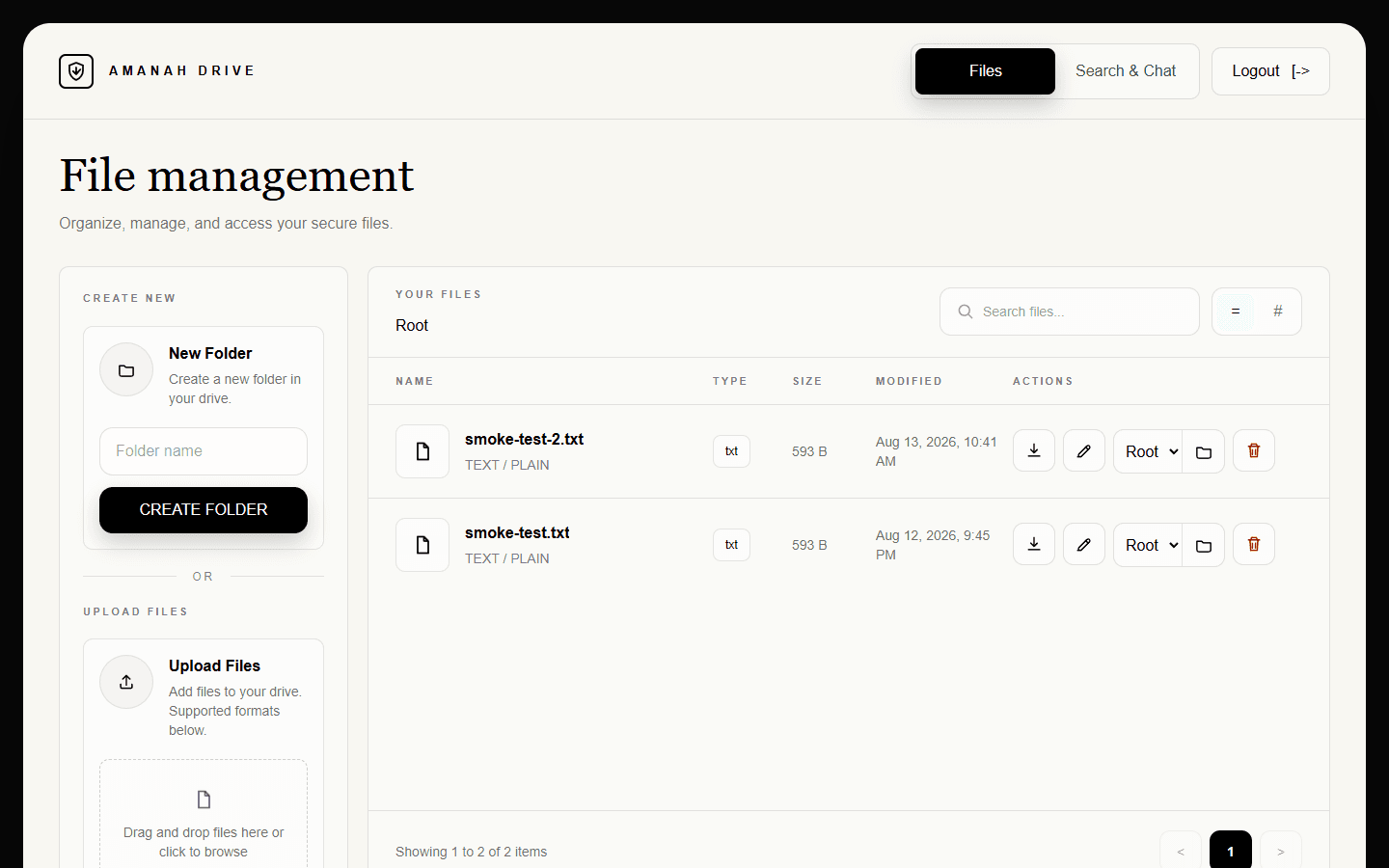This screenshot has width=1389, height=868.
Task: Click the smoke-test.txt file name
Action: pyautogui.click(x=517, y=532)
